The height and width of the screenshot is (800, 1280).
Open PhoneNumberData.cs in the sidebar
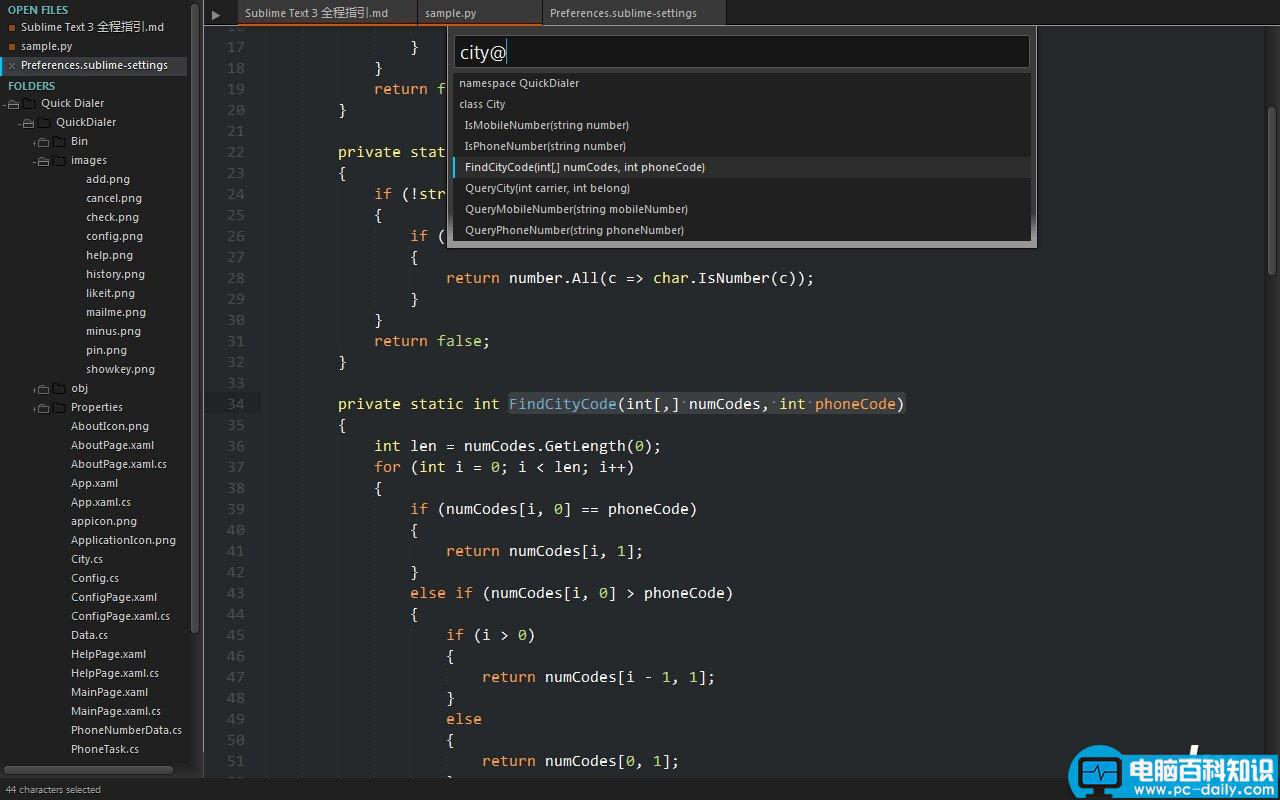126,731
